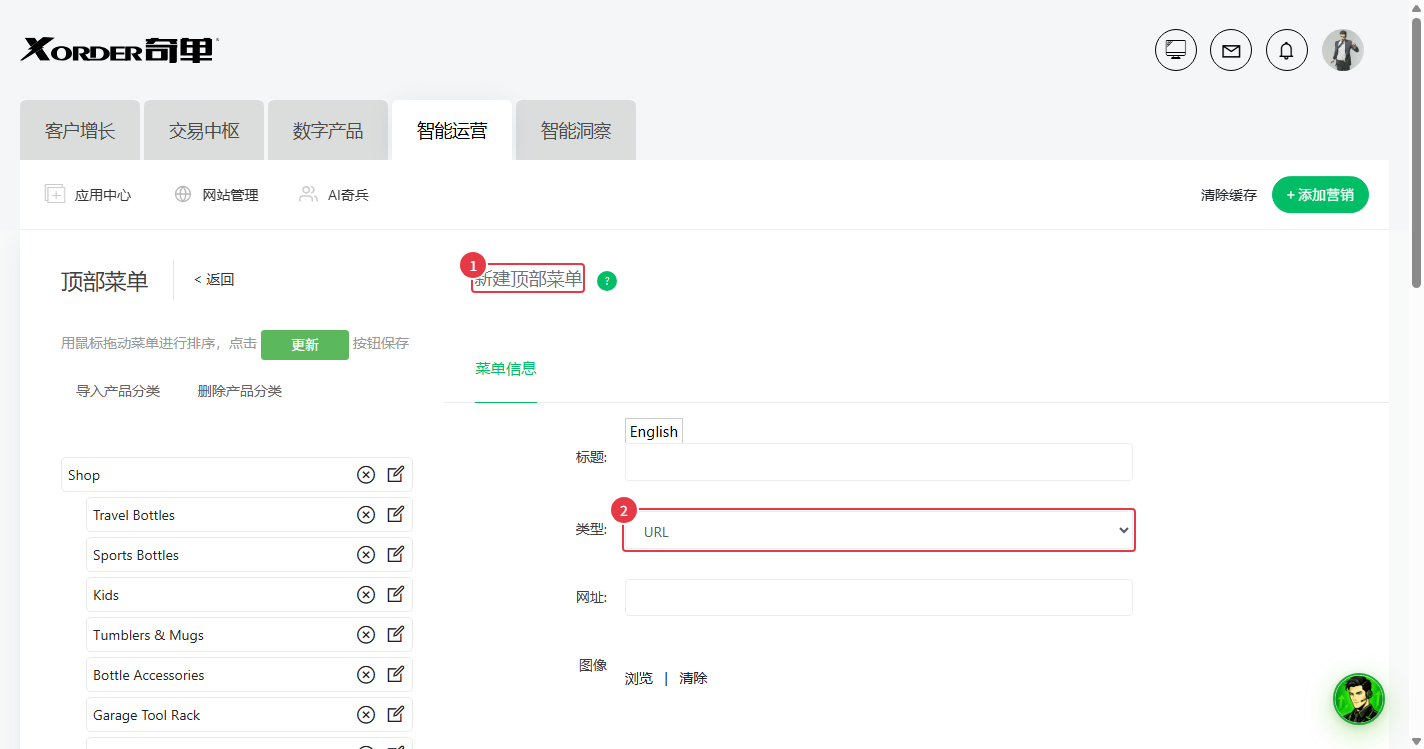This screenshot has width=1424, height=749.
Task: Delete the Kids menu item
Action: pyautogui.click(x=366, y=595)
